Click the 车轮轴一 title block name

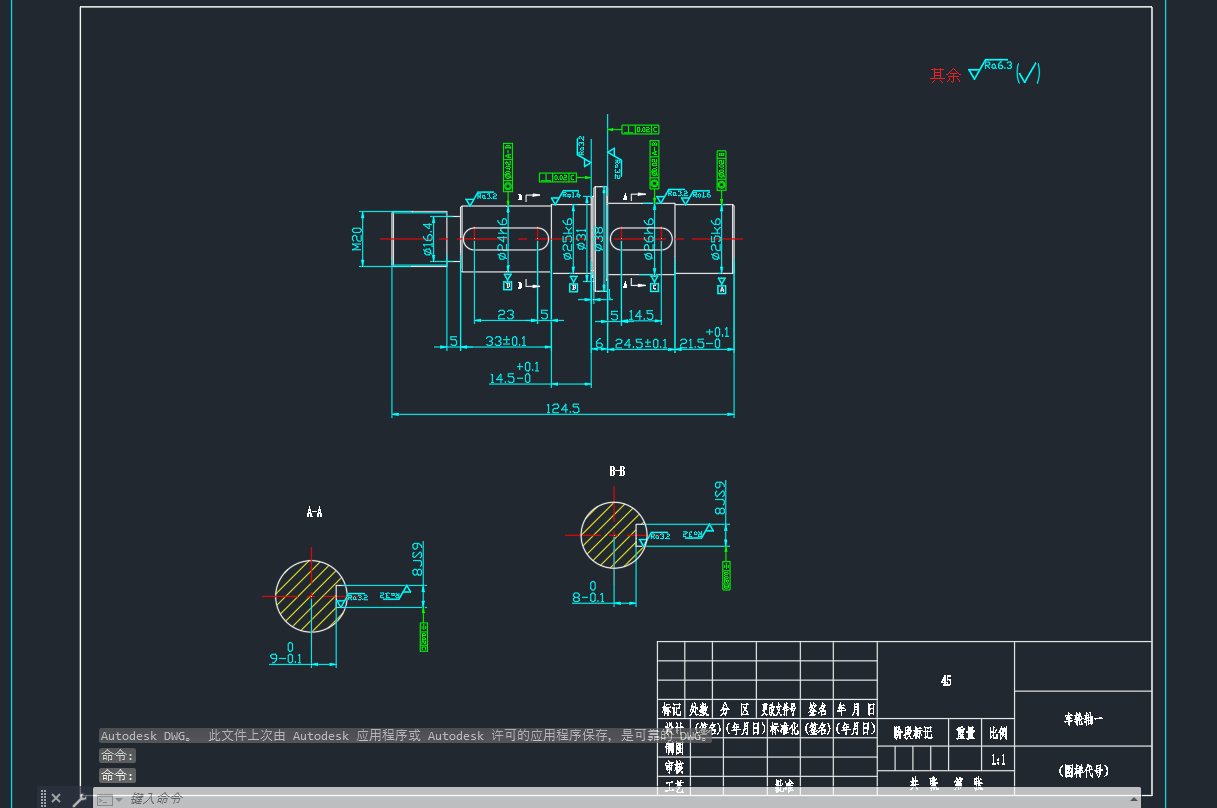(x=1083, y=719)
